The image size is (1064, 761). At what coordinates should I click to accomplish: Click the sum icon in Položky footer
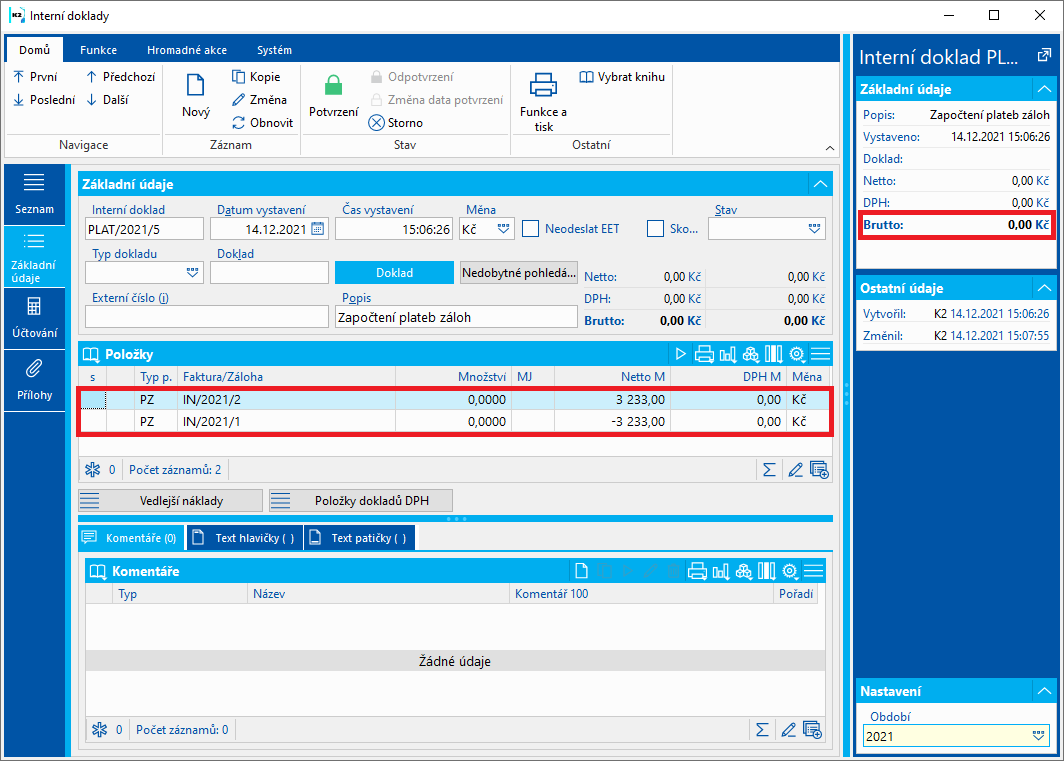click(x=769, y=470)
